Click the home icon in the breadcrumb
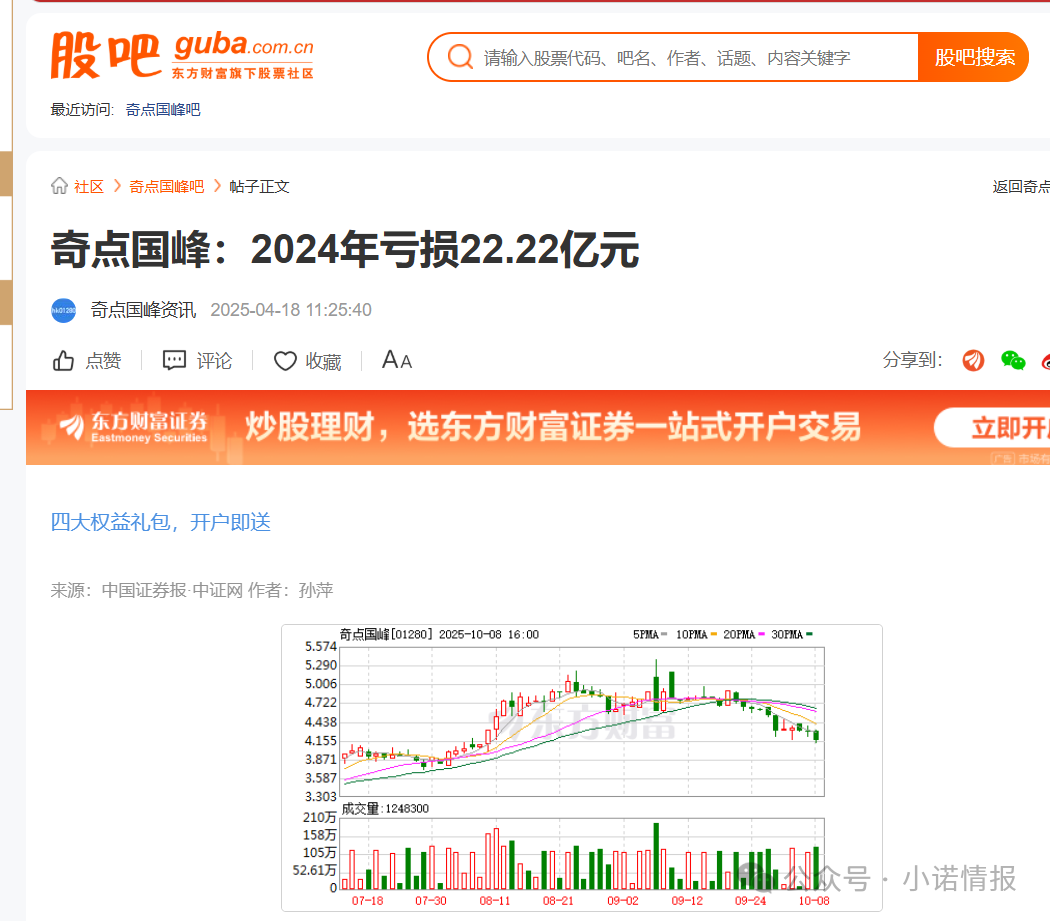The width and height of the screenshot is (1050, 921). [58, 186]
